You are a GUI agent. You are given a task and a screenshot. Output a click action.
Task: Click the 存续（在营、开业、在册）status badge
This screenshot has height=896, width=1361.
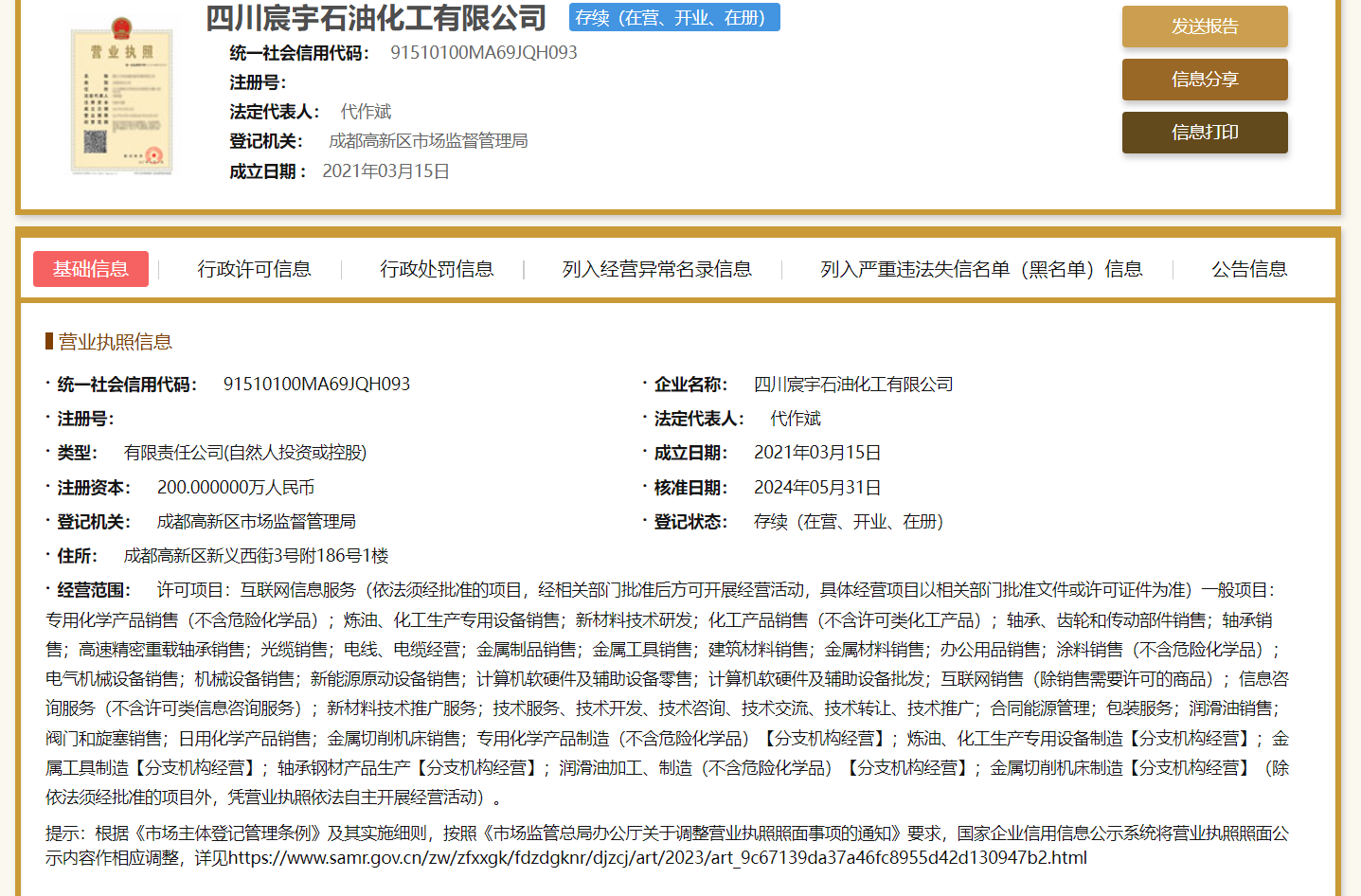[x=674, y=17]
